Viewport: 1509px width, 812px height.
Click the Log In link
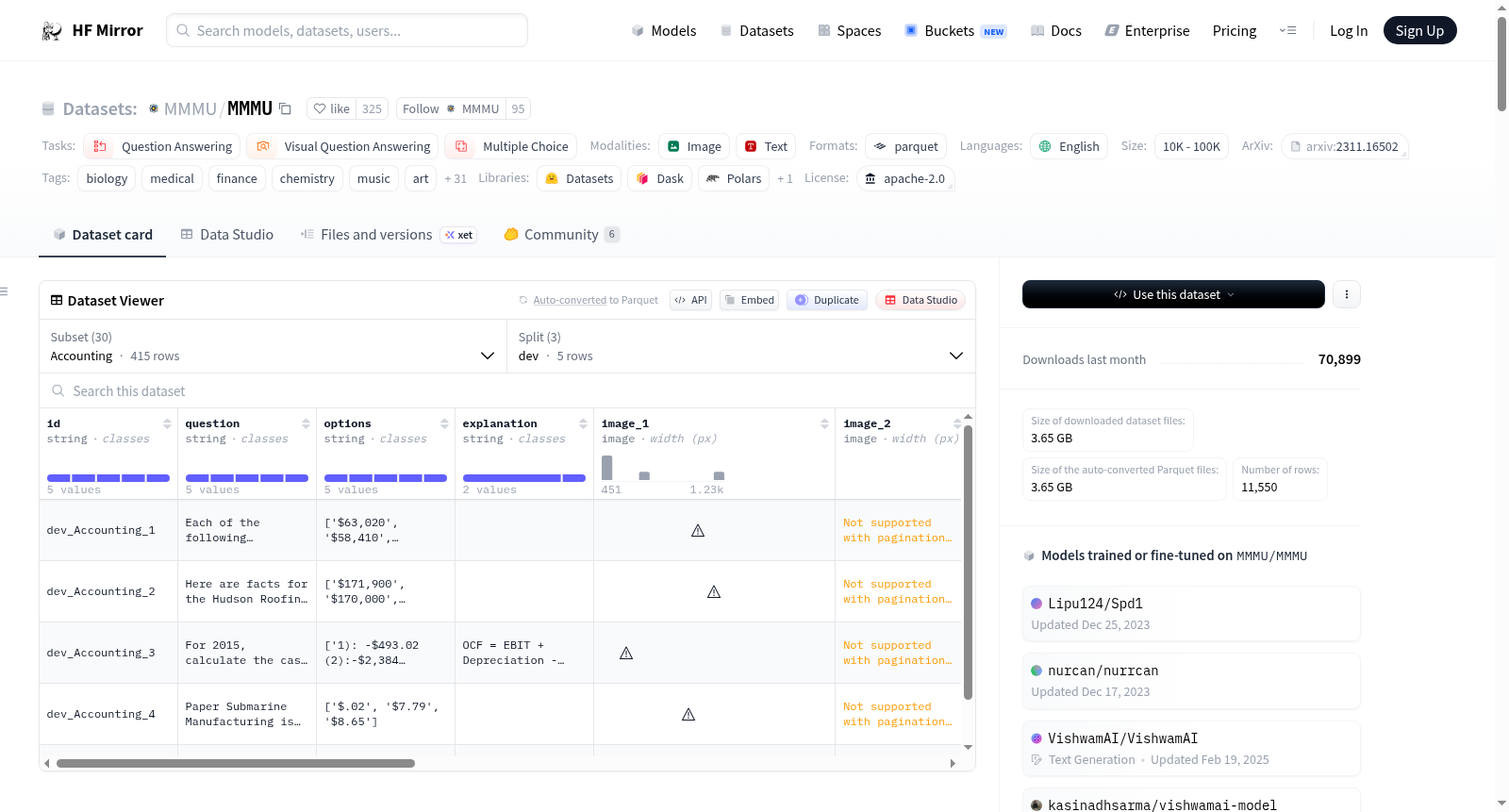tap(1349, 31)
